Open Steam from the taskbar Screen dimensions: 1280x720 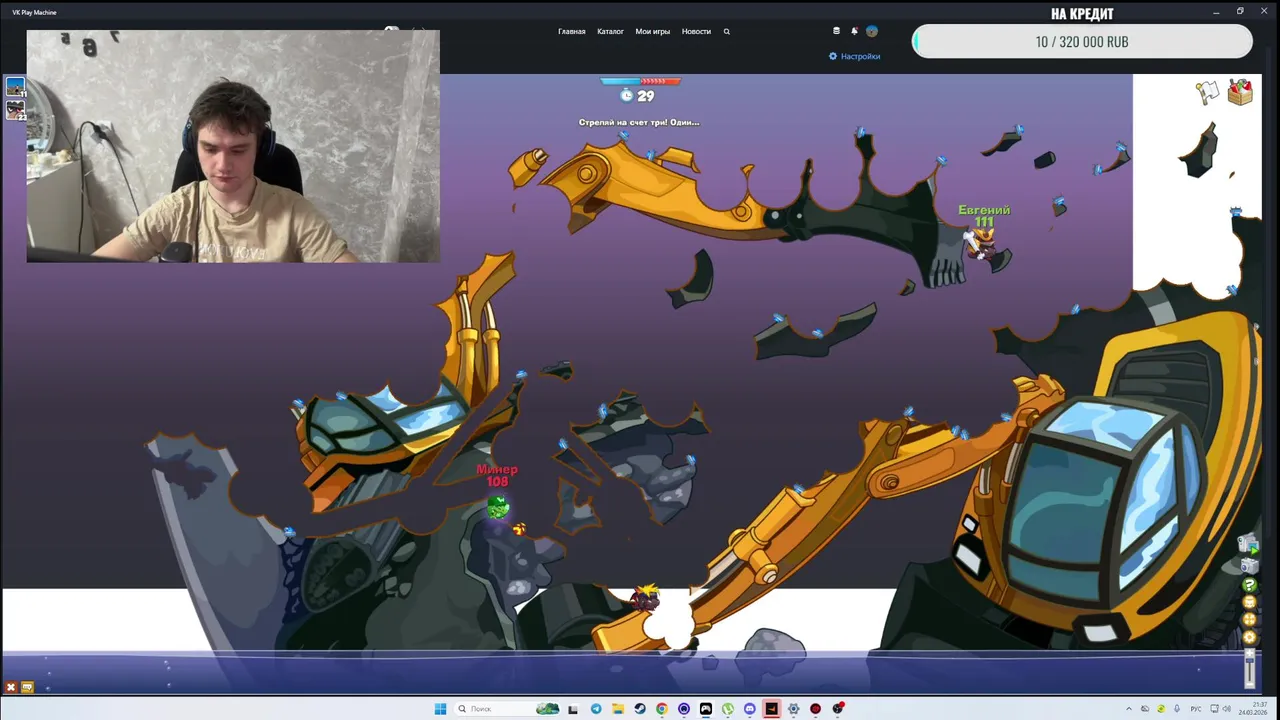coord(640,709)
